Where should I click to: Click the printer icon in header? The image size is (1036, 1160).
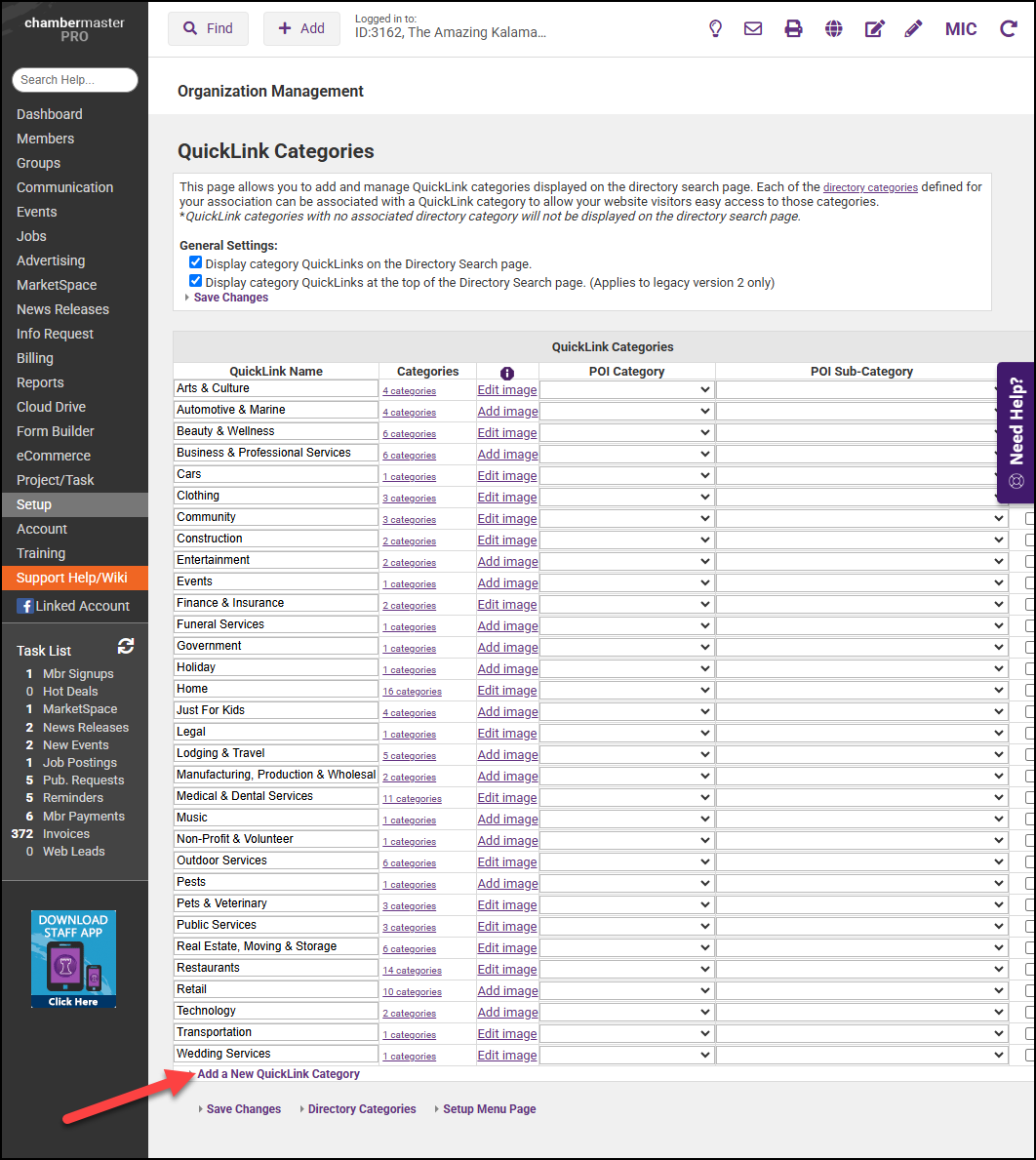793,29
